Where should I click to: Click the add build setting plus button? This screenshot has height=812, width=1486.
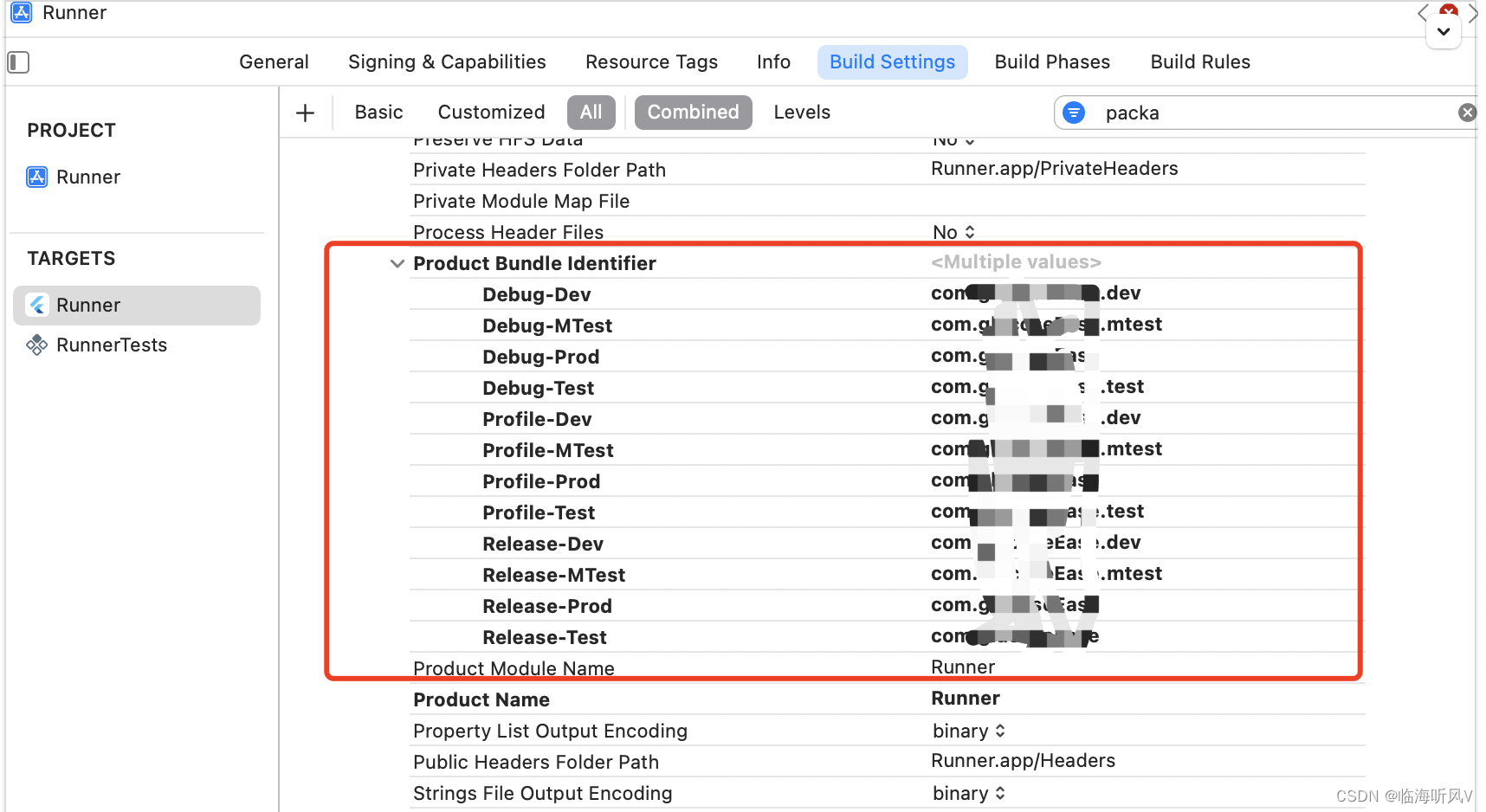(305, 113)
